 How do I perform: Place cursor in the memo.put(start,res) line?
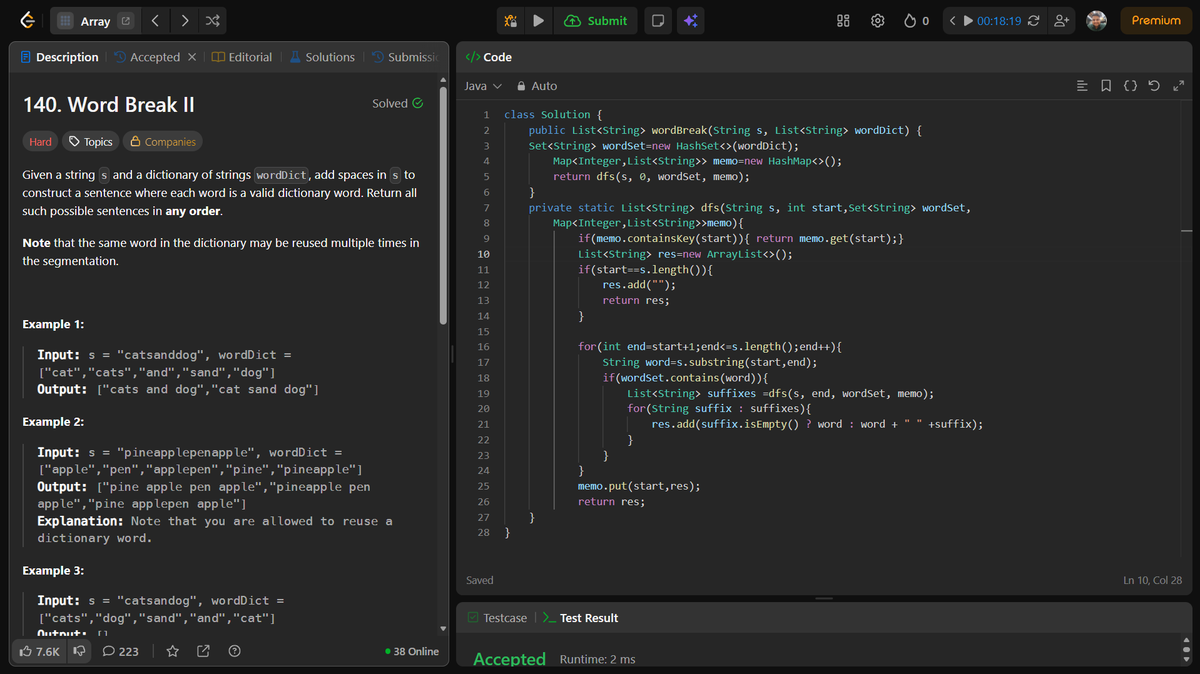(x=638, y=486)
